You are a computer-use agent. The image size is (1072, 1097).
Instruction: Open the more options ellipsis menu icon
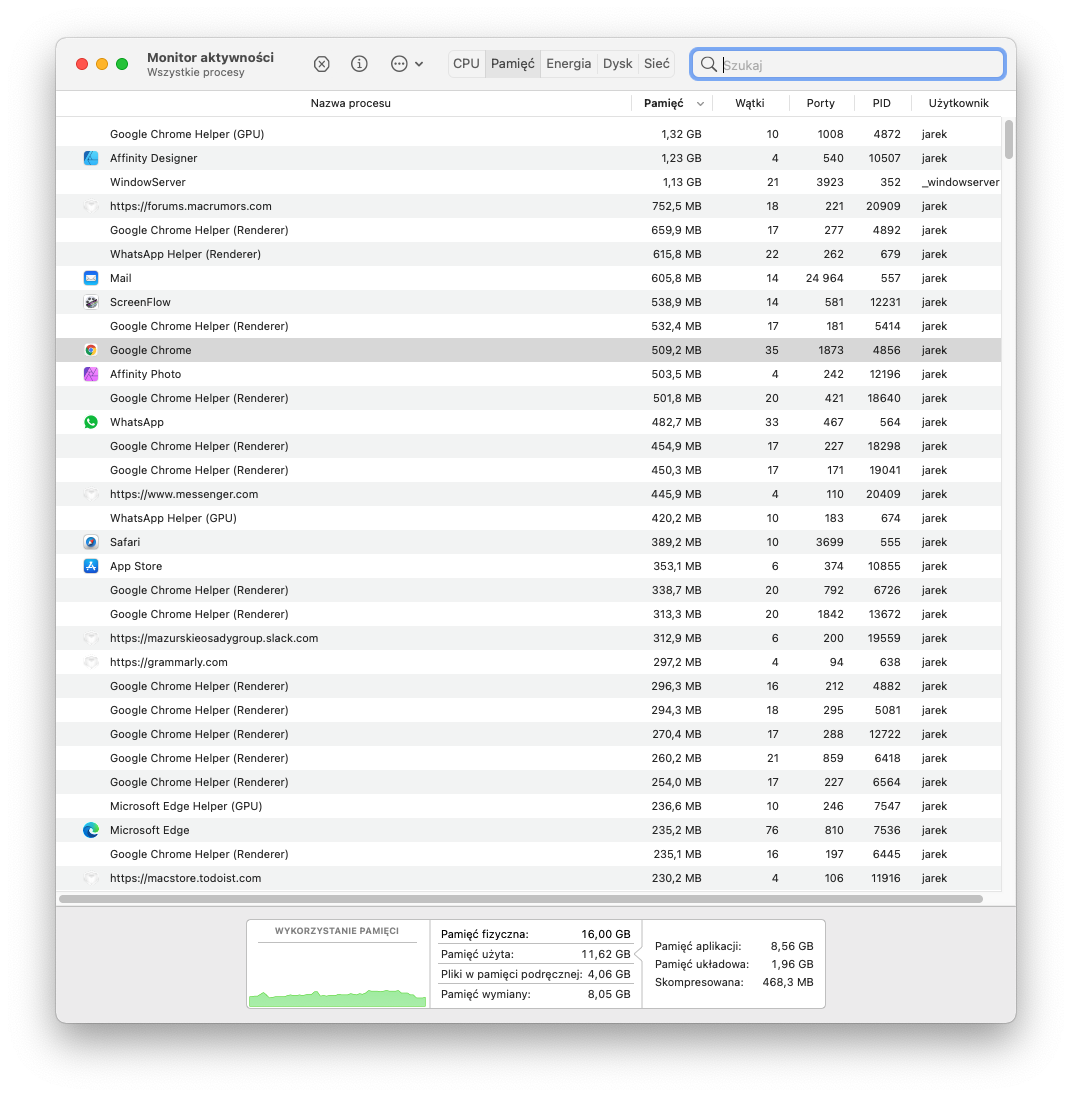click(x=399, y=64)
